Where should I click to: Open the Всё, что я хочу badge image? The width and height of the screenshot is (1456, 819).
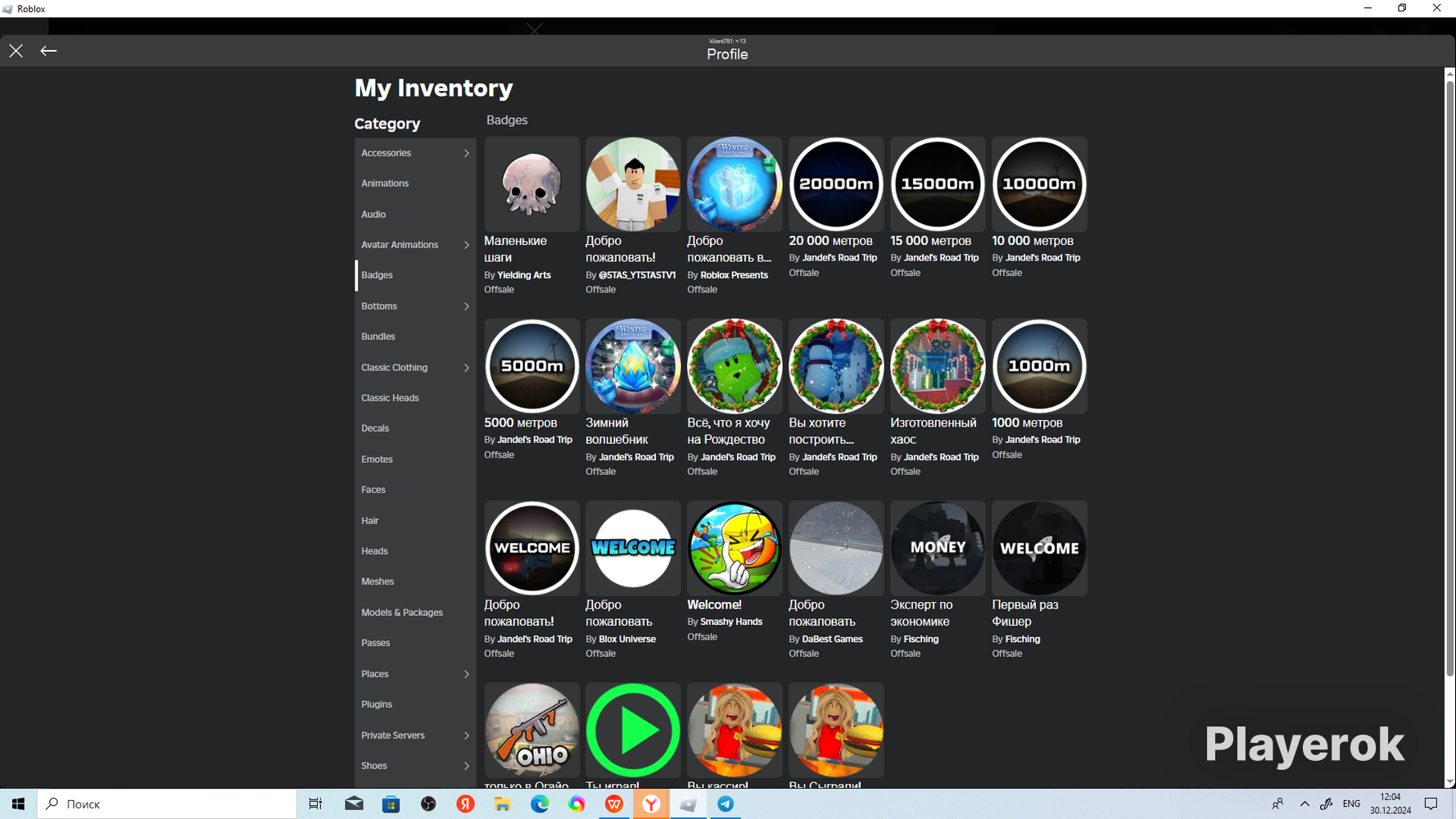[x=735, y=366]
